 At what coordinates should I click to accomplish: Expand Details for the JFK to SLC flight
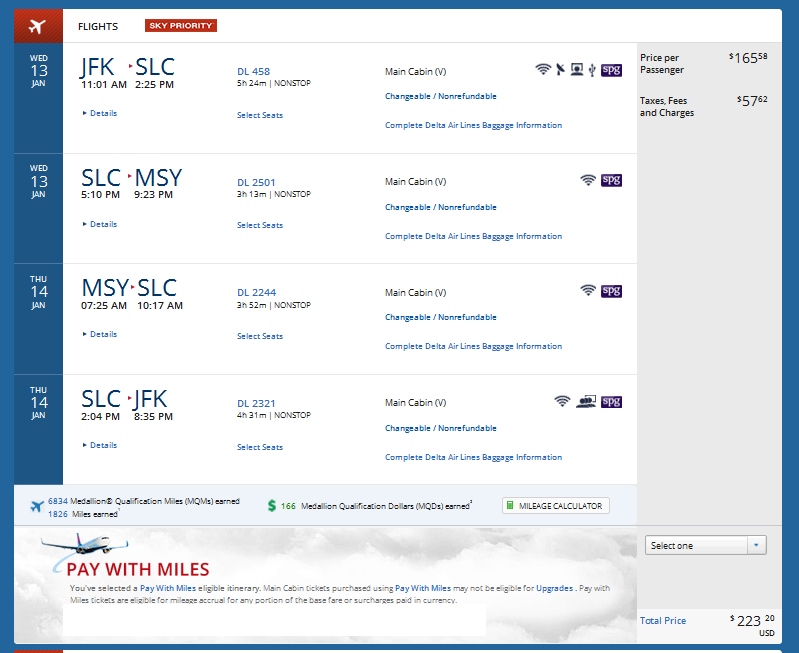102,113
